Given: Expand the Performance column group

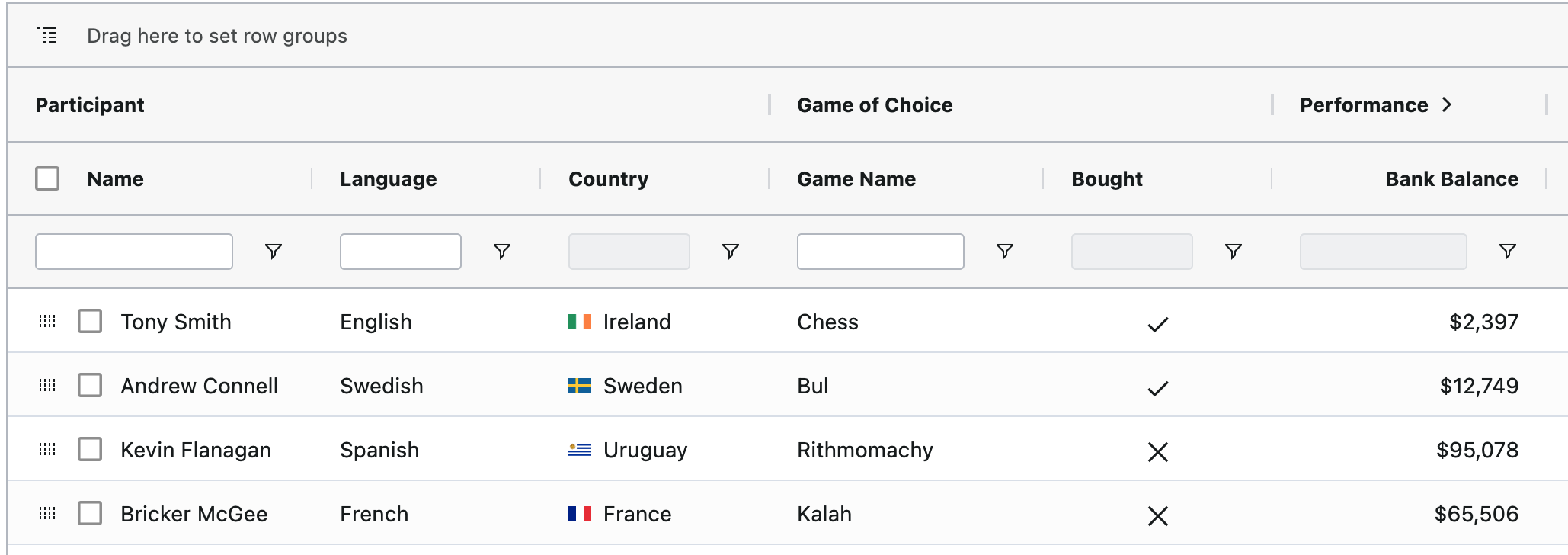Looking at the screenshot, I should 1447,105.
